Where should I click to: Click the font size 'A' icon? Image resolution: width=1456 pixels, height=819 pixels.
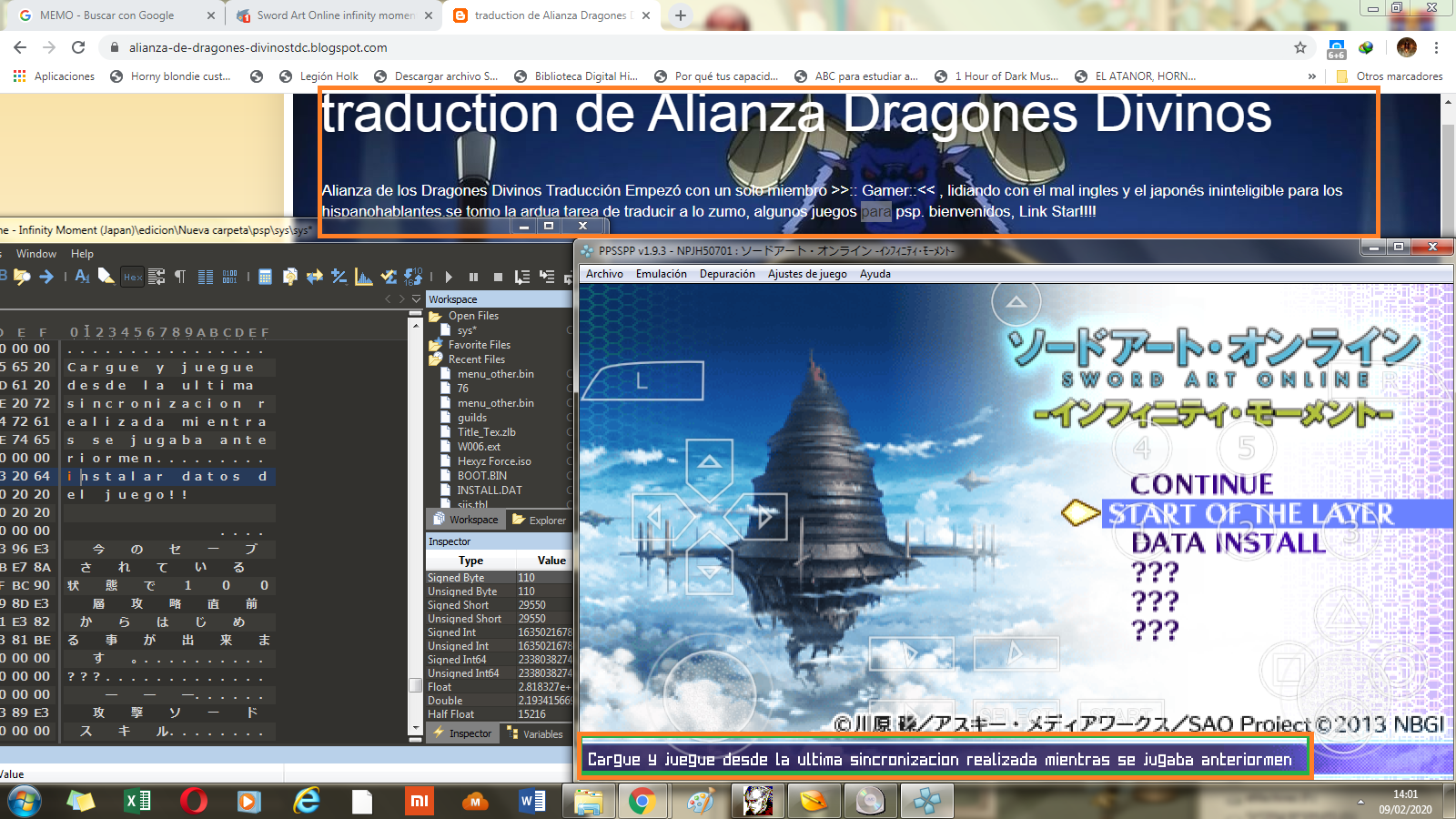tap(82, 277)
